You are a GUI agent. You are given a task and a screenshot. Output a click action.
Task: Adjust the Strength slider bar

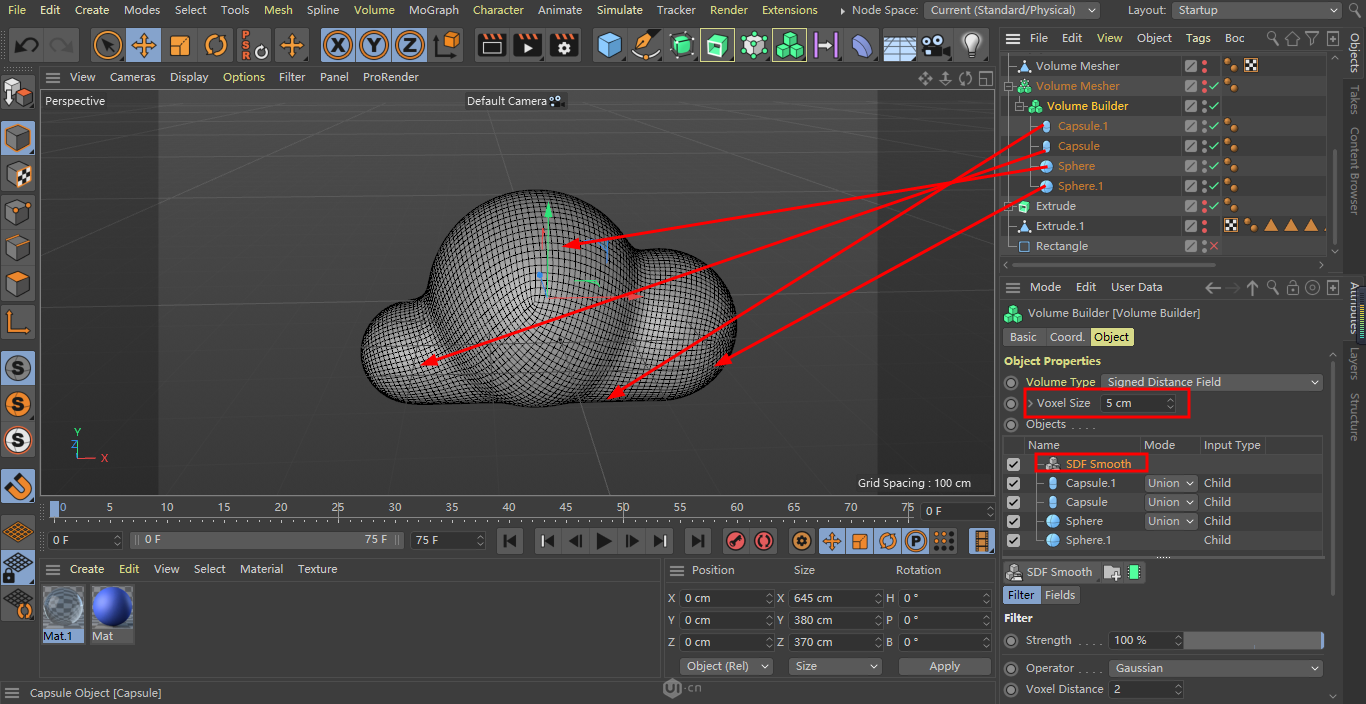(x=1253, y=640)
